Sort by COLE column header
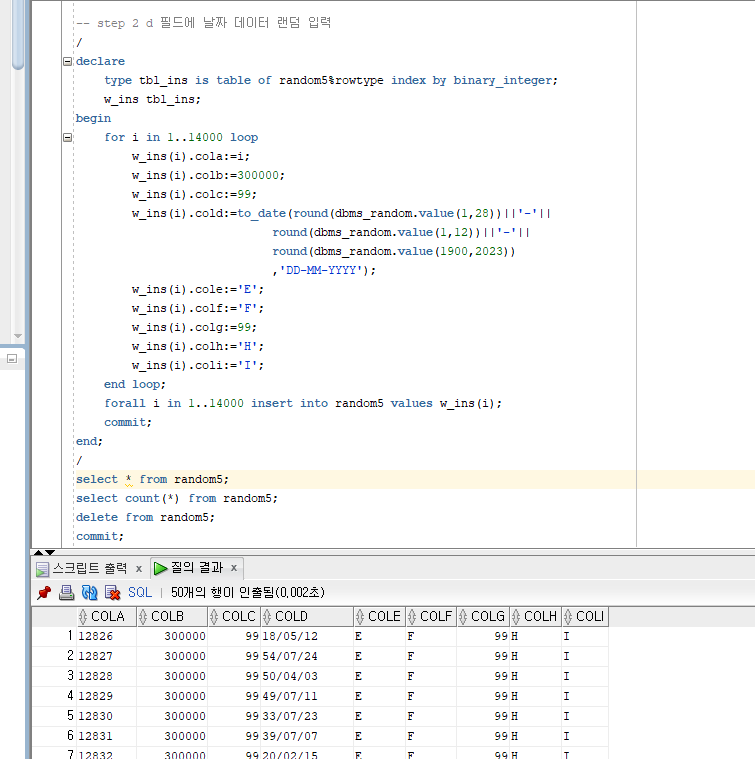Image resolution: width=755 pixels, height=759 pixels. pos(380,616)
